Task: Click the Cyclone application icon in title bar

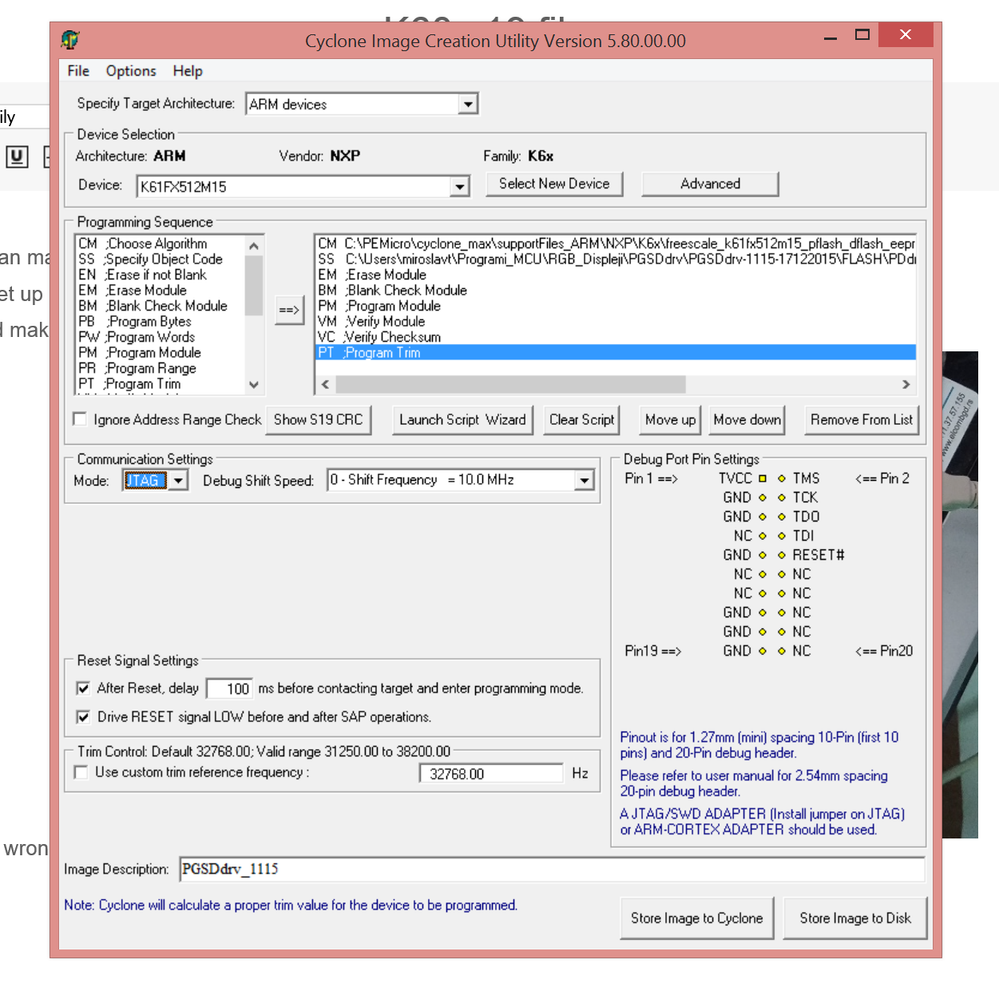Action: click(70, 40)
